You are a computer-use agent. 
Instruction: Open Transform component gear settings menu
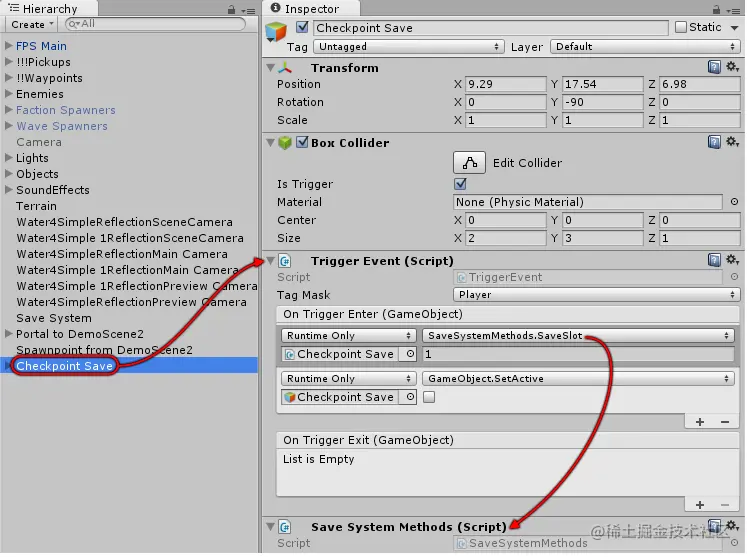(732, 67)
